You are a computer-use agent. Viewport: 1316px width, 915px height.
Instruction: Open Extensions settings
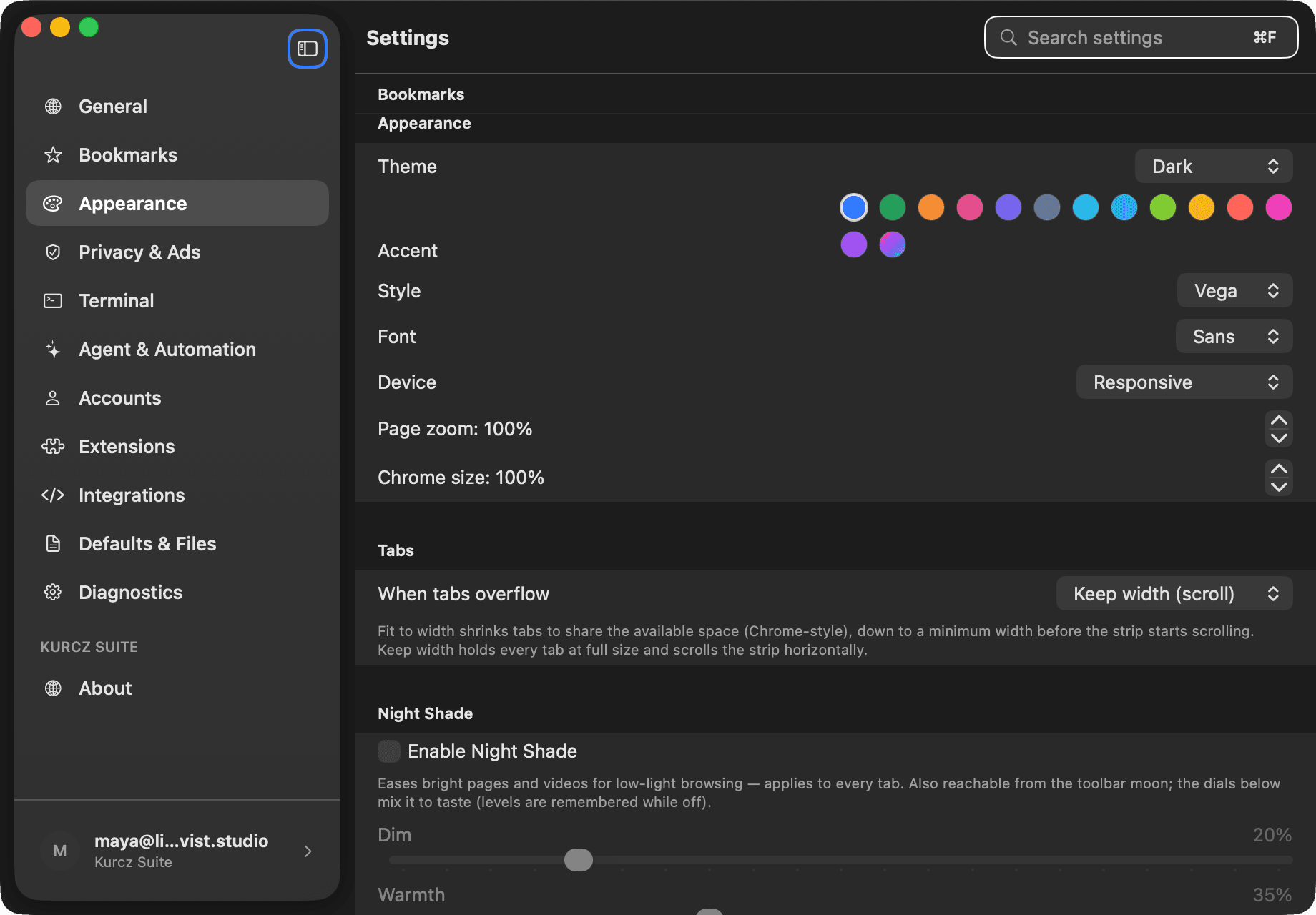click(x=177, y=447)
